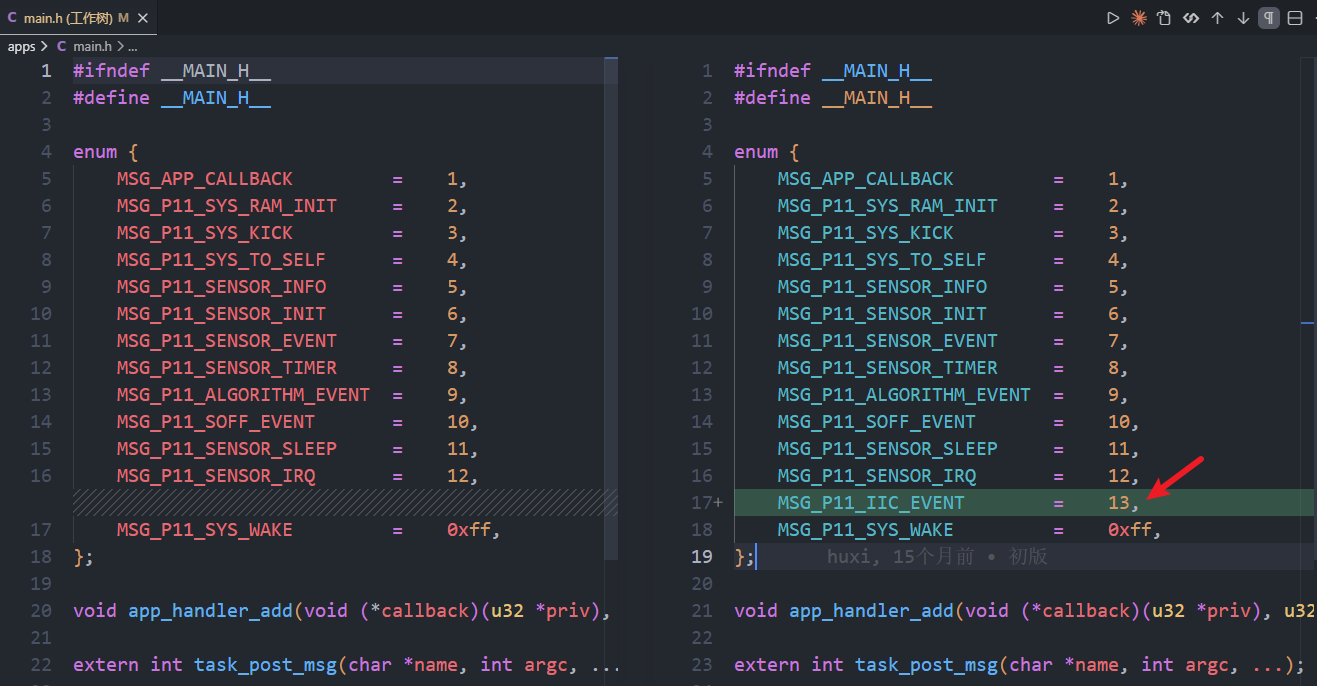This screenshot has width=1317, height=686.
Task: Click MSG_P11_ALGORITHM_EVENT in the right pane
Action: click(904, 394)
